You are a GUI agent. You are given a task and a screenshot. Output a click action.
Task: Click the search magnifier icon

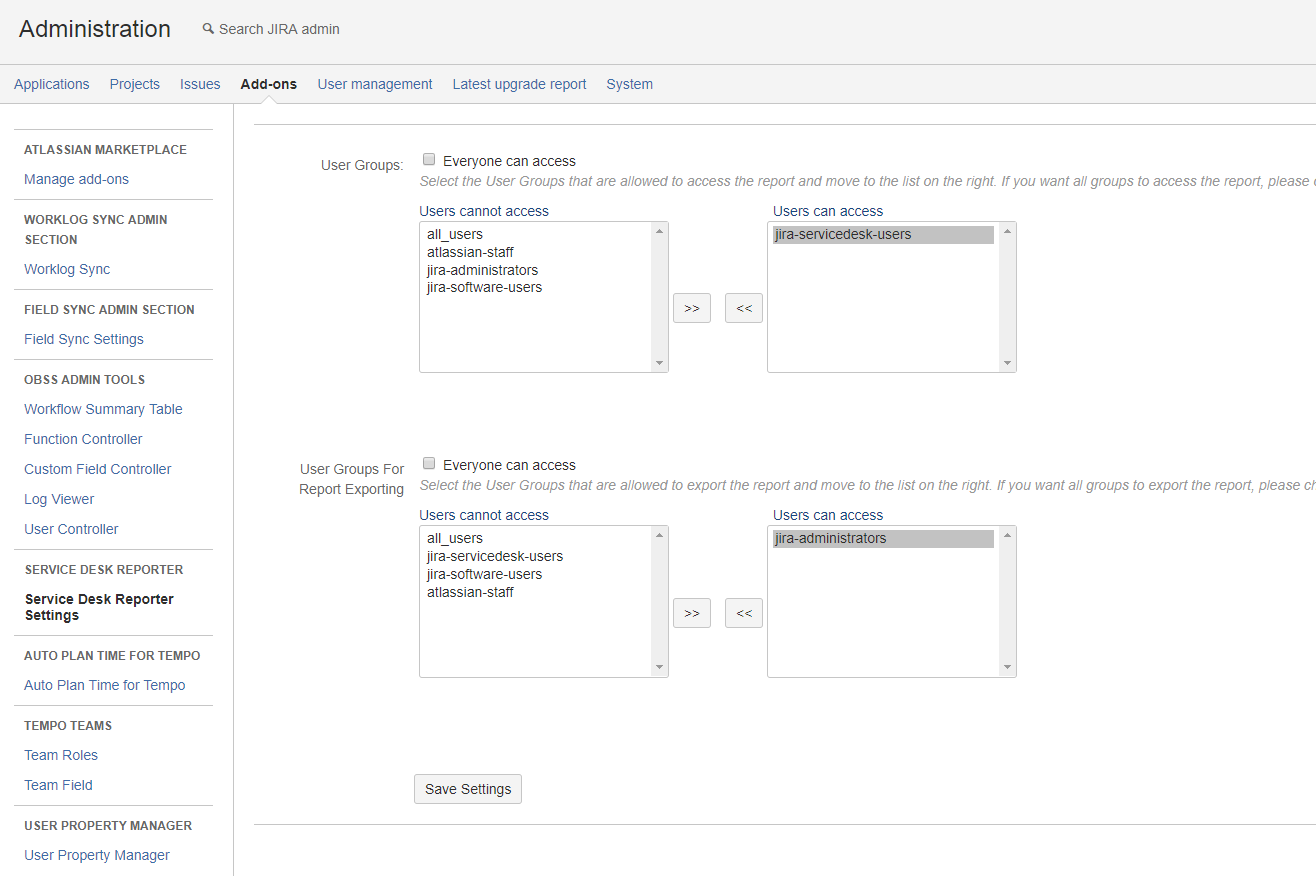pyautogui.click(x=208, y=29)
